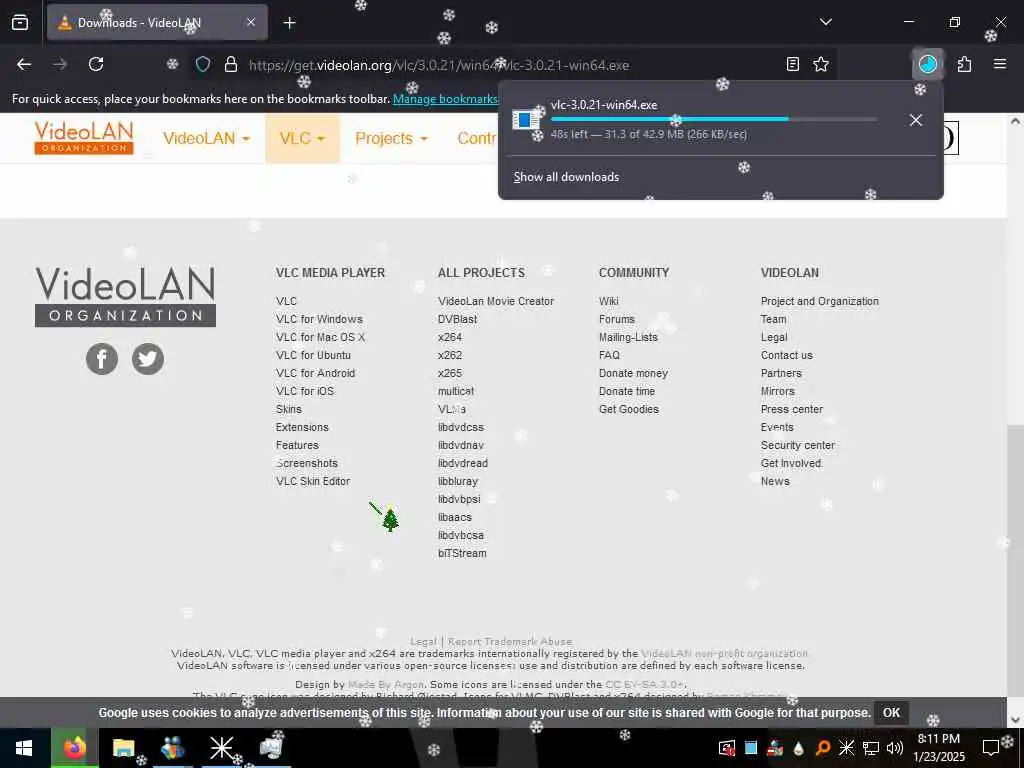Viewport: 1024px width, 768px height.
Task: Click the snowflake app taskbar icon
Action: [x=221, y=748]
